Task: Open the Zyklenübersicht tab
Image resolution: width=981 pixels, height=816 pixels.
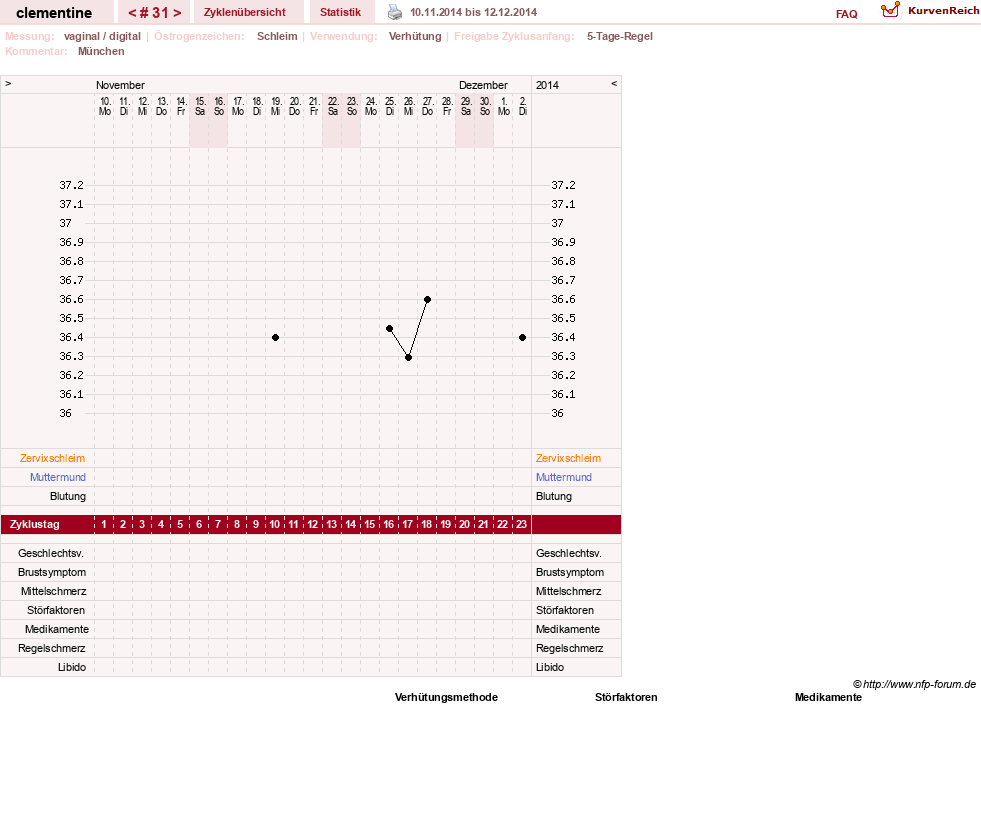Action: point(245,12)
